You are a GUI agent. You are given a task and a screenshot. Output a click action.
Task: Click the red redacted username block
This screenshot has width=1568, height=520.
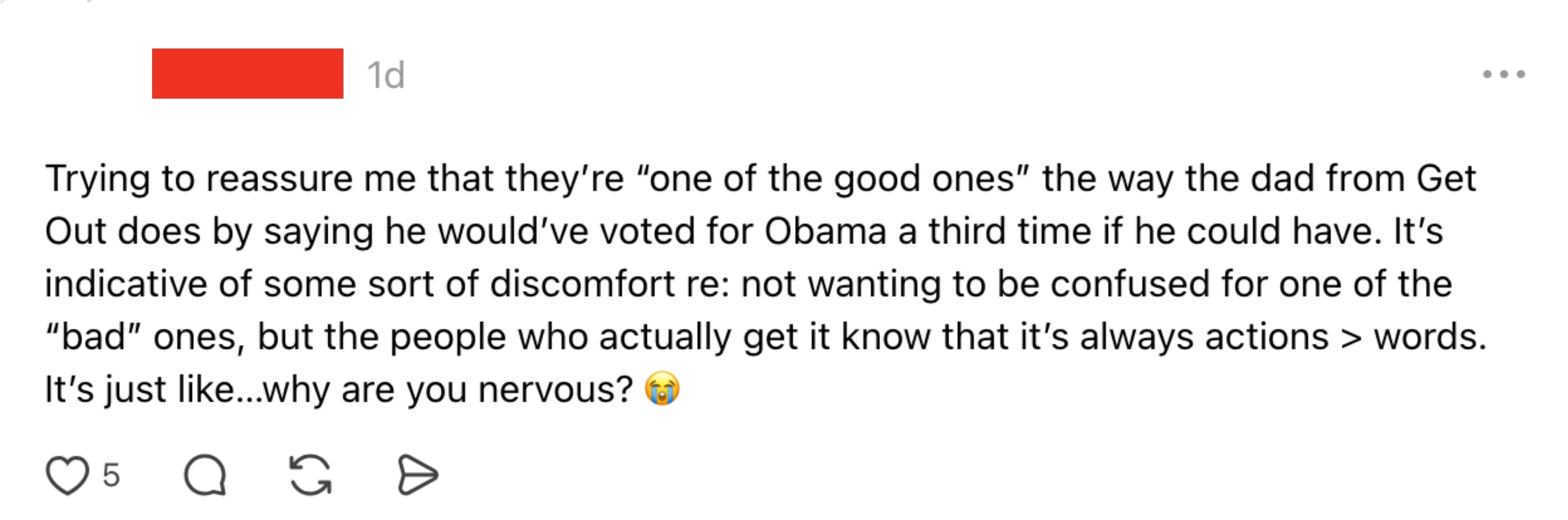click(x=247, y=74)
